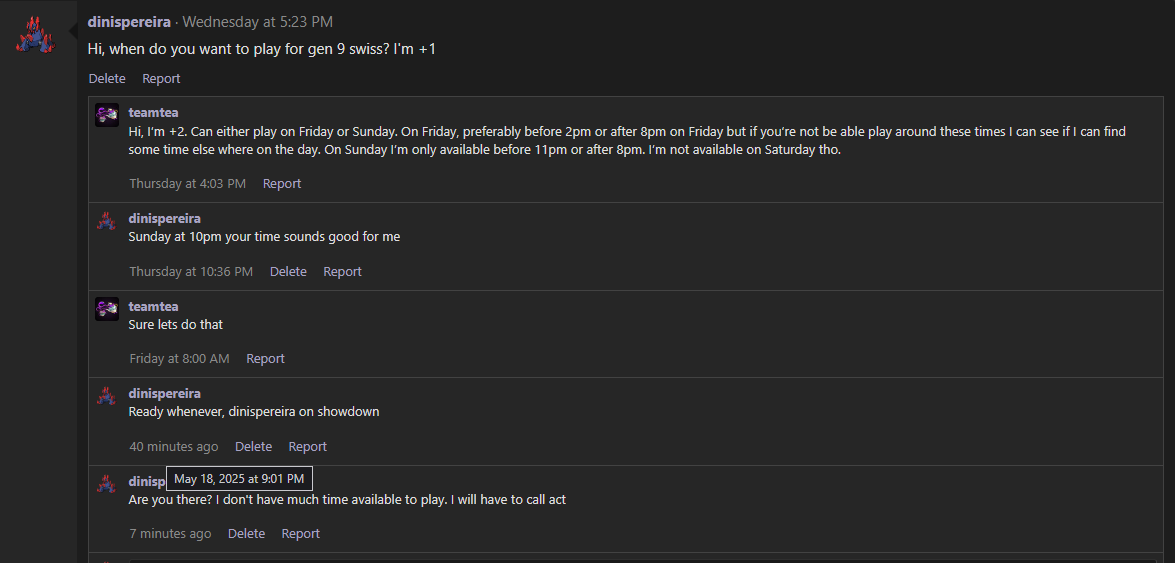Report the main profile post

pyautogui.click(x=161, y=79)
